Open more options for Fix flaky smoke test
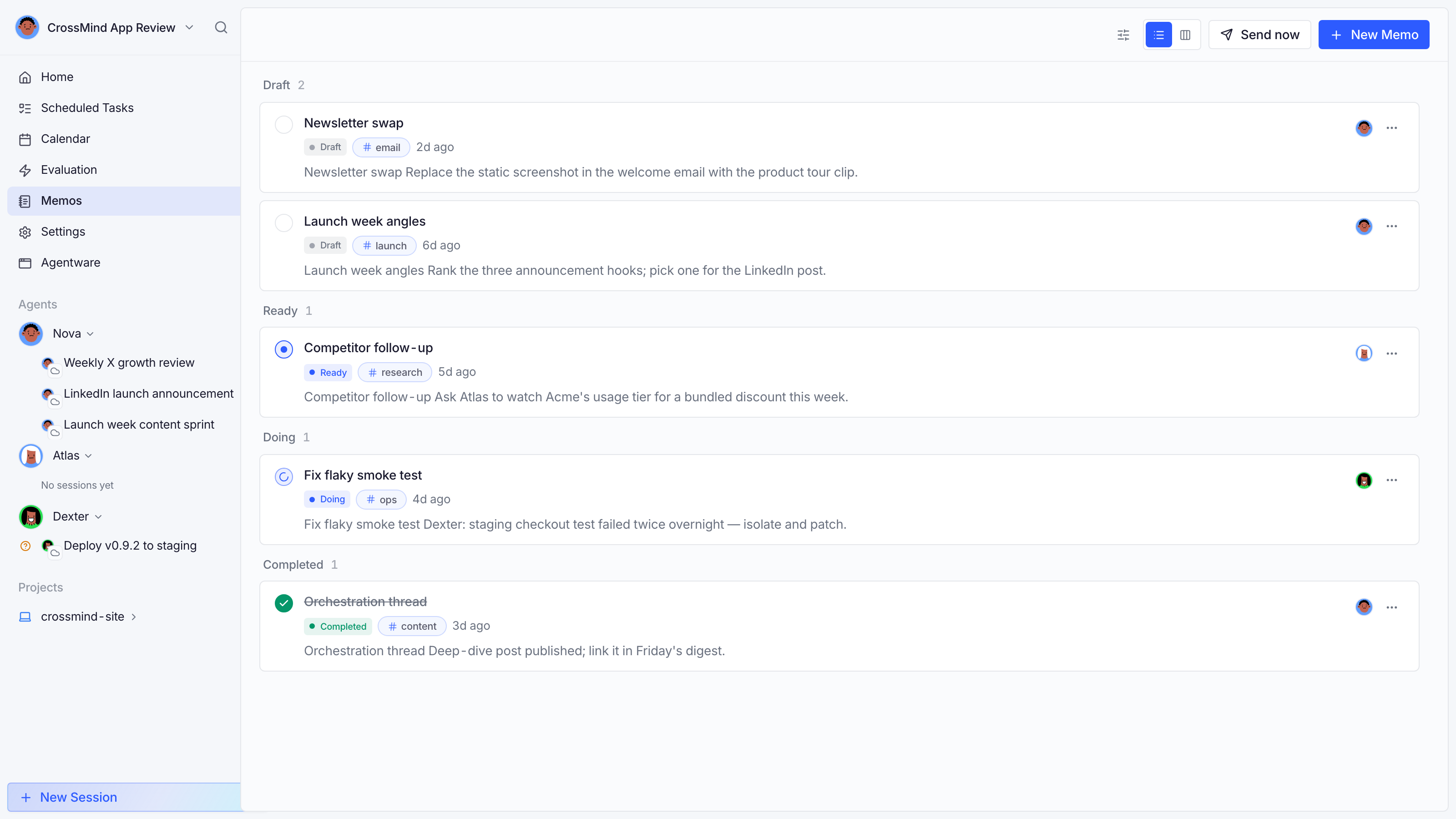This screenshot has height=819, width=1456. pos(1391,480)
